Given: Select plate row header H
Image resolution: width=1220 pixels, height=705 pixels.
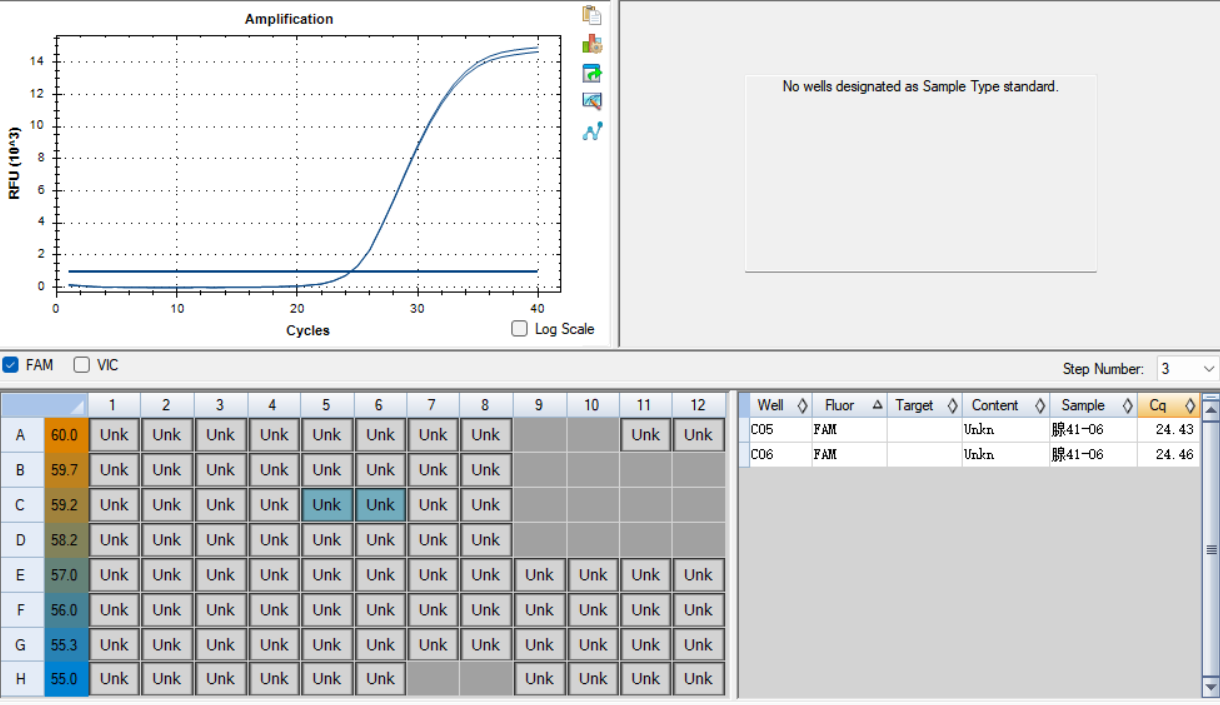Looking at the screenshot, I should [x=21, y=679].
